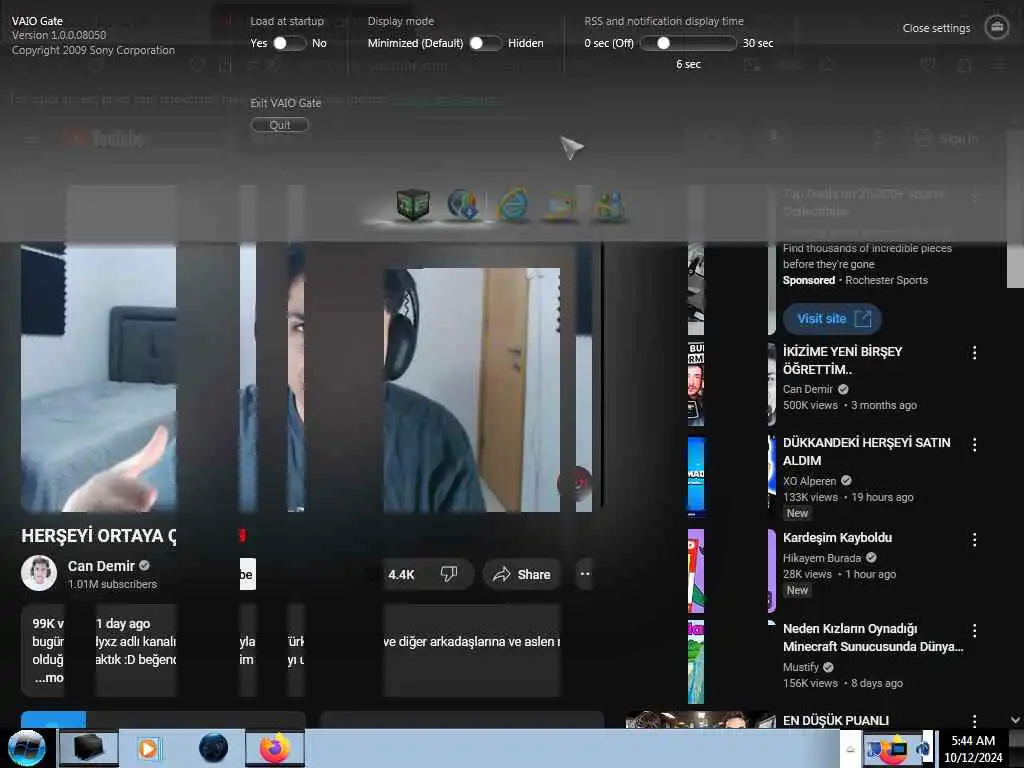Click Rochester Sports sponsor text
Screen dimensions: 1024x768
click(x=886, y=280)
